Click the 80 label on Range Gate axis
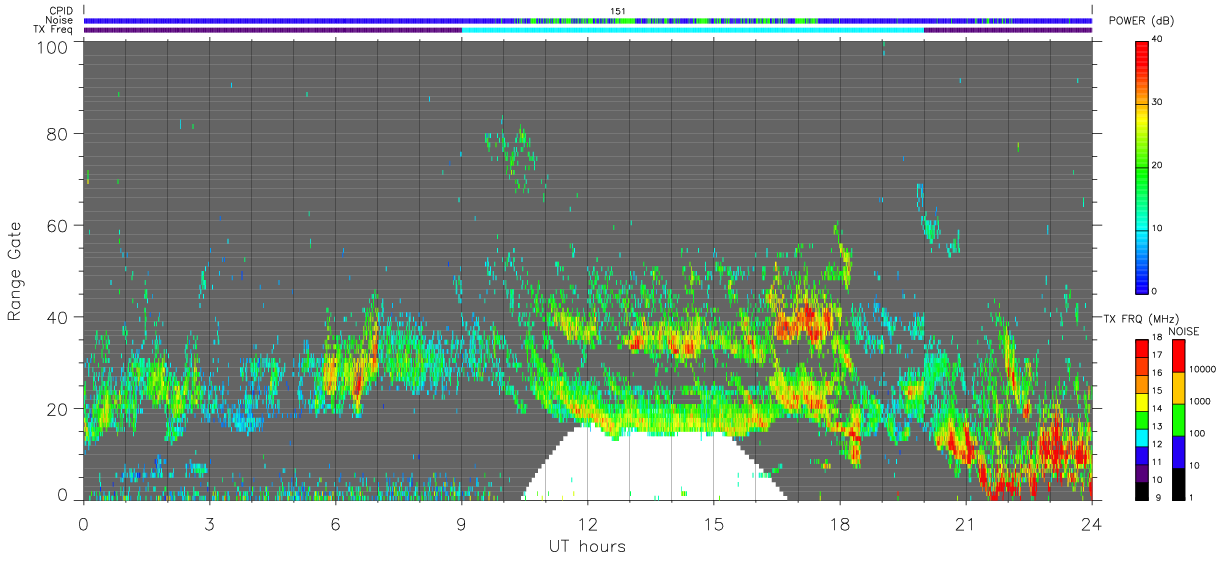The height and width of the screenshot is (567, 1228). click(58, 133)
